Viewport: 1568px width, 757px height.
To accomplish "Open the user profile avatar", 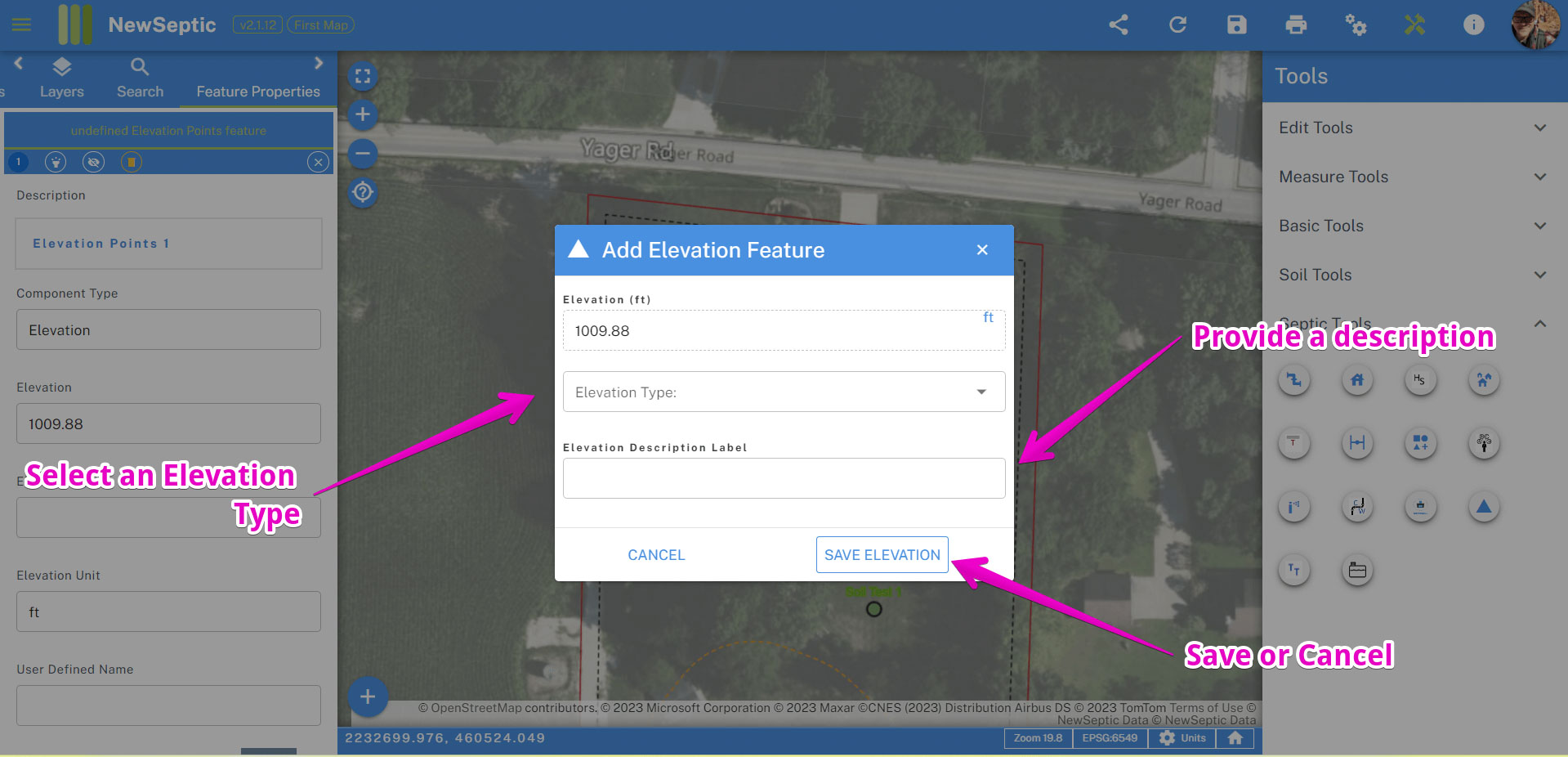I will [1535, 25].
